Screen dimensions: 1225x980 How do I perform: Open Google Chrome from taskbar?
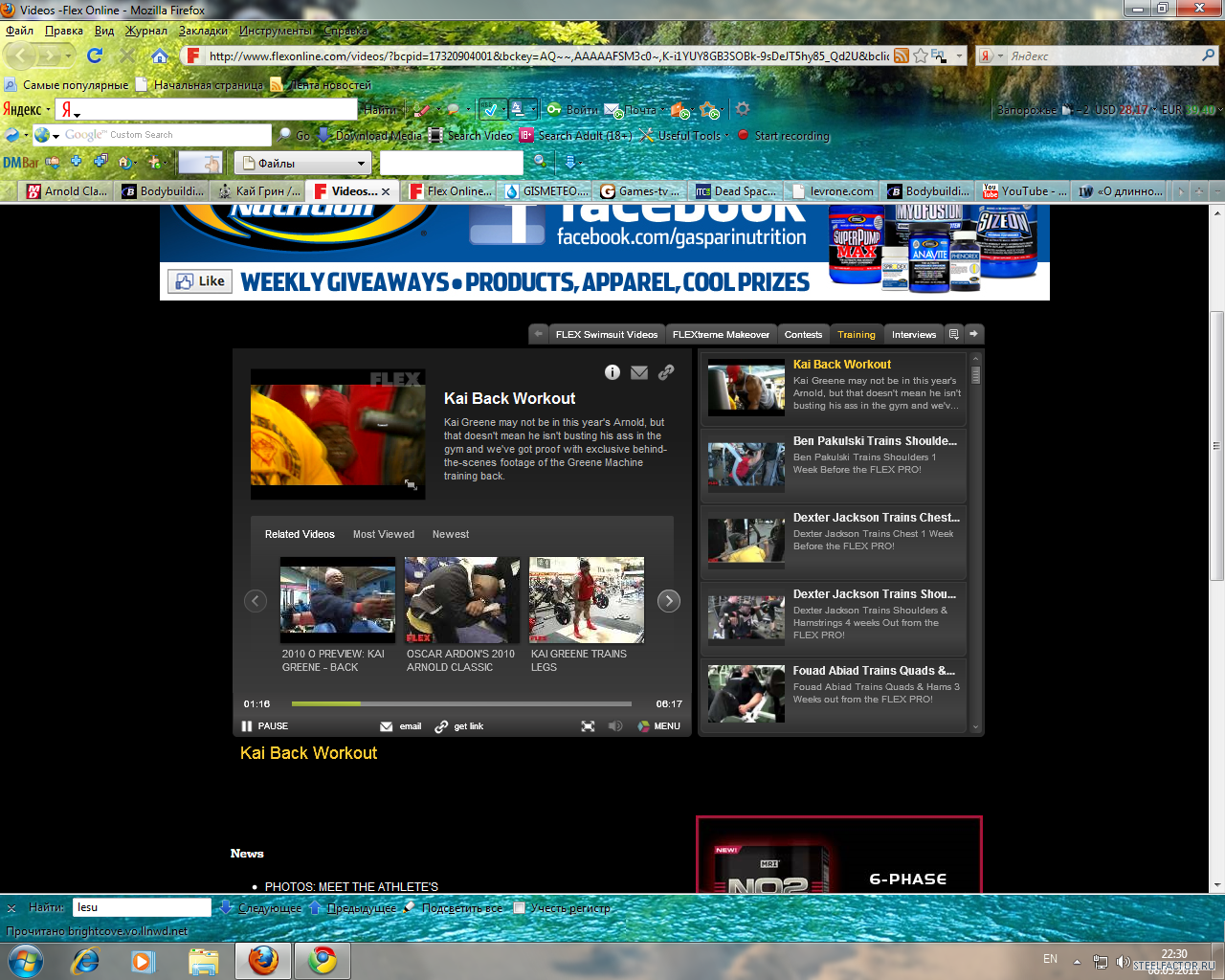coord(322,960)
